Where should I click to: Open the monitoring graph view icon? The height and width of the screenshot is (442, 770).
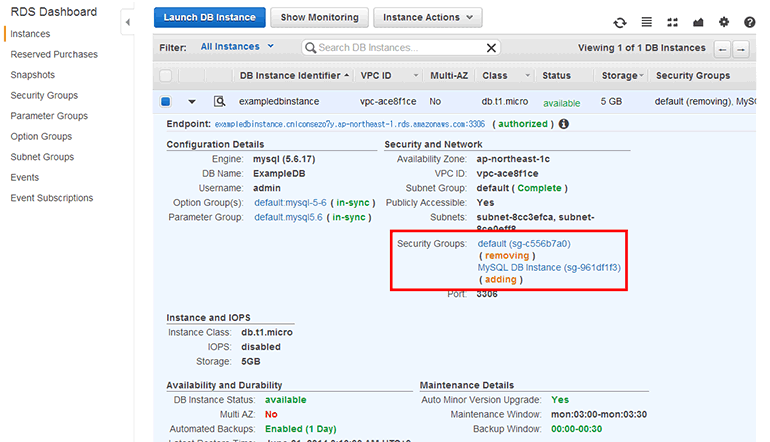pos(698,22)
